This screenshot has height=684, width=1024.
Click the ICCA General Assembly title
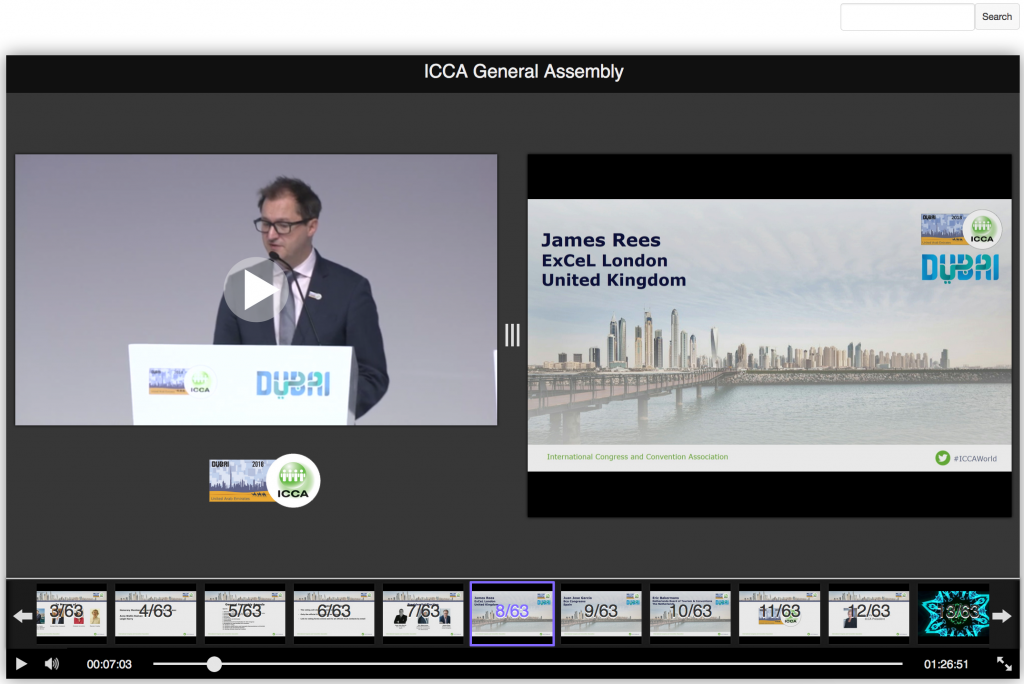click(523, 71)
